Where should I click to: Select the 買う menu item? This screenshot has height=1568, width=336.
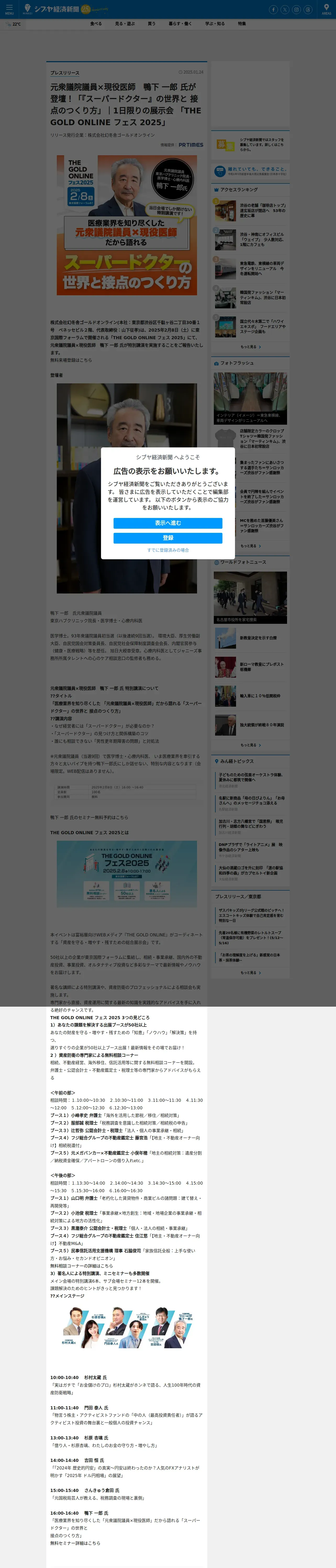coord(151,24)
